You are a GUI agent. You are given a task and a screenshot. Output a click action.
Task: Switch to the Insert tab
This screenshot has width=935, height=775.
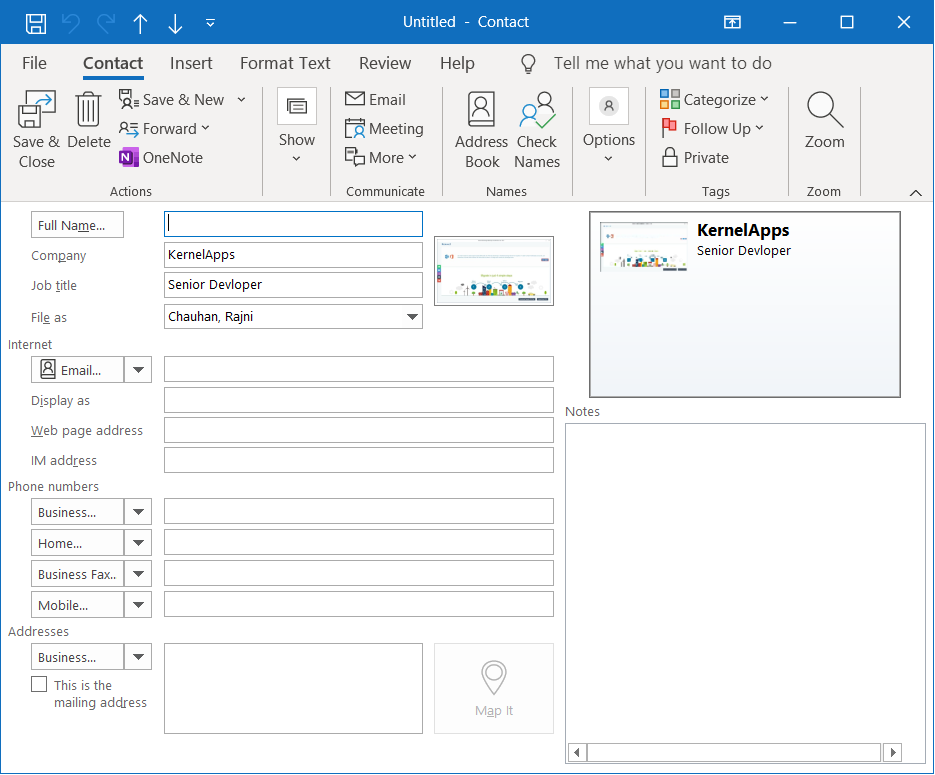tap(191, 63)
